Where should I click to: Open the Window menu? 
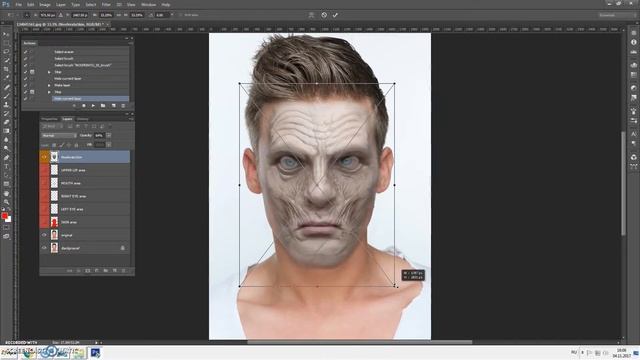(x=149, y=4)
